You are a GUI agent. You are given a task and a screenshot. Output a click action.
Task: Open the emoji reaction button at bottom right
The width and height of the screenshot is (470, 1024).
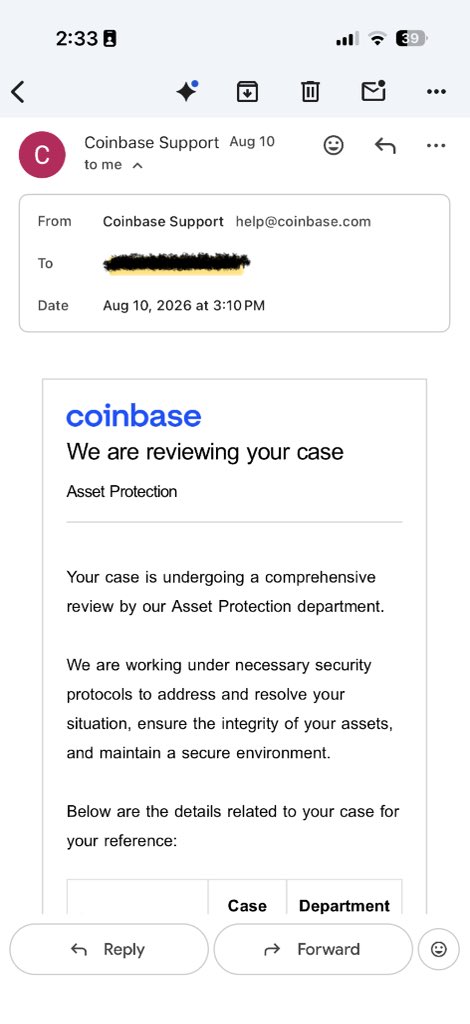[x=439, y=949]
